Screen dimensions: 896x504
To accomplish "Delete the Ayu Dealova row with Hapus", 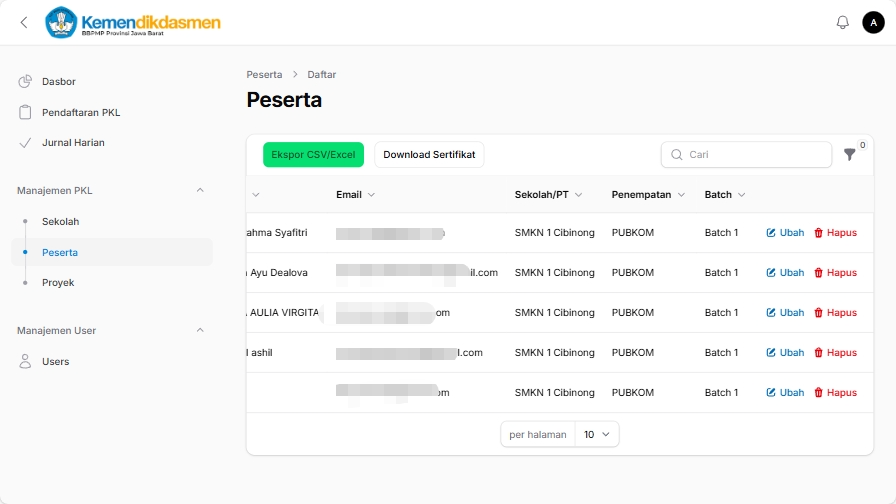I will click(x=835, y=273).
